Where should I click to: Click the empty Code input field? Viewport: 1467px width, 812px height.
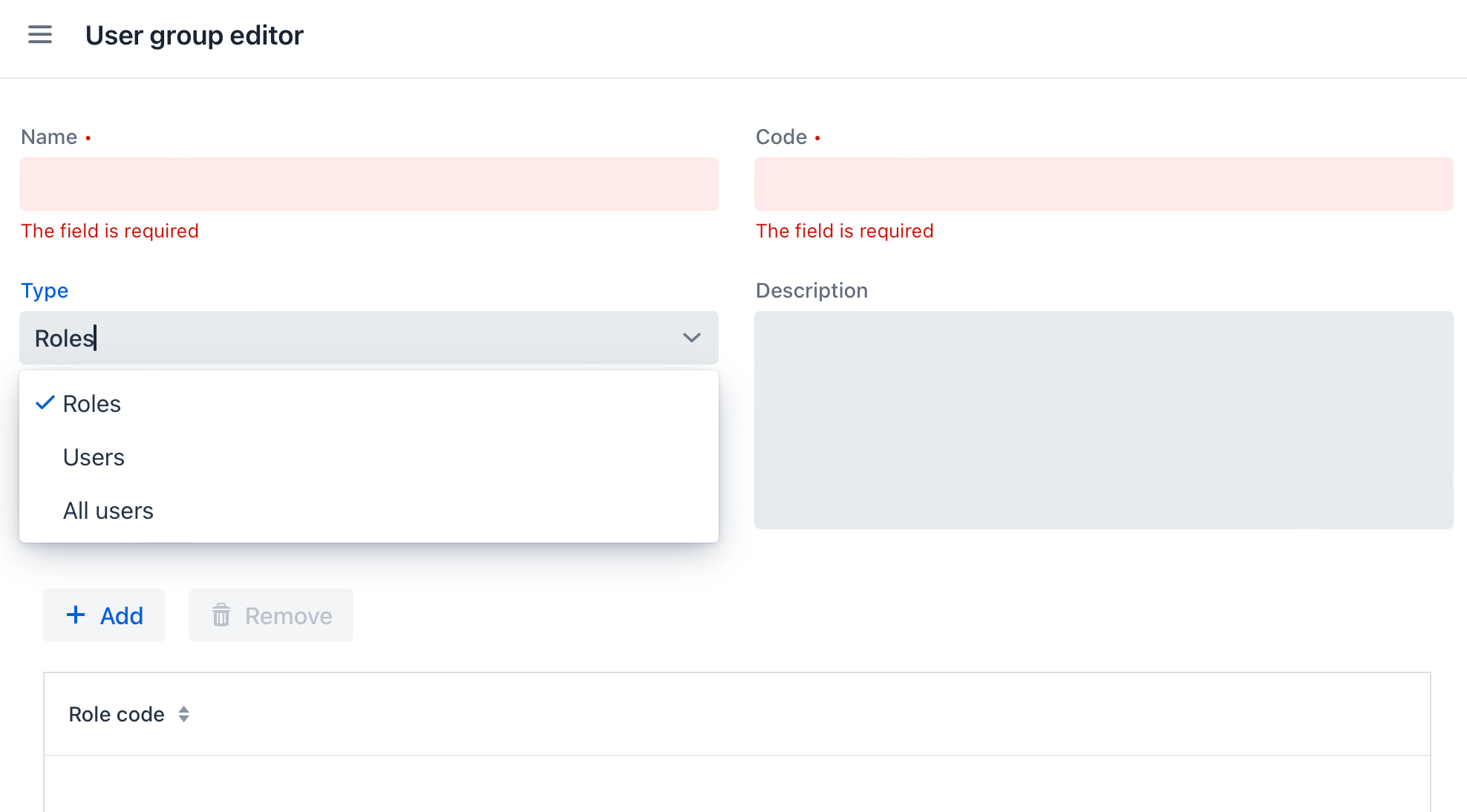point(1104,183)
